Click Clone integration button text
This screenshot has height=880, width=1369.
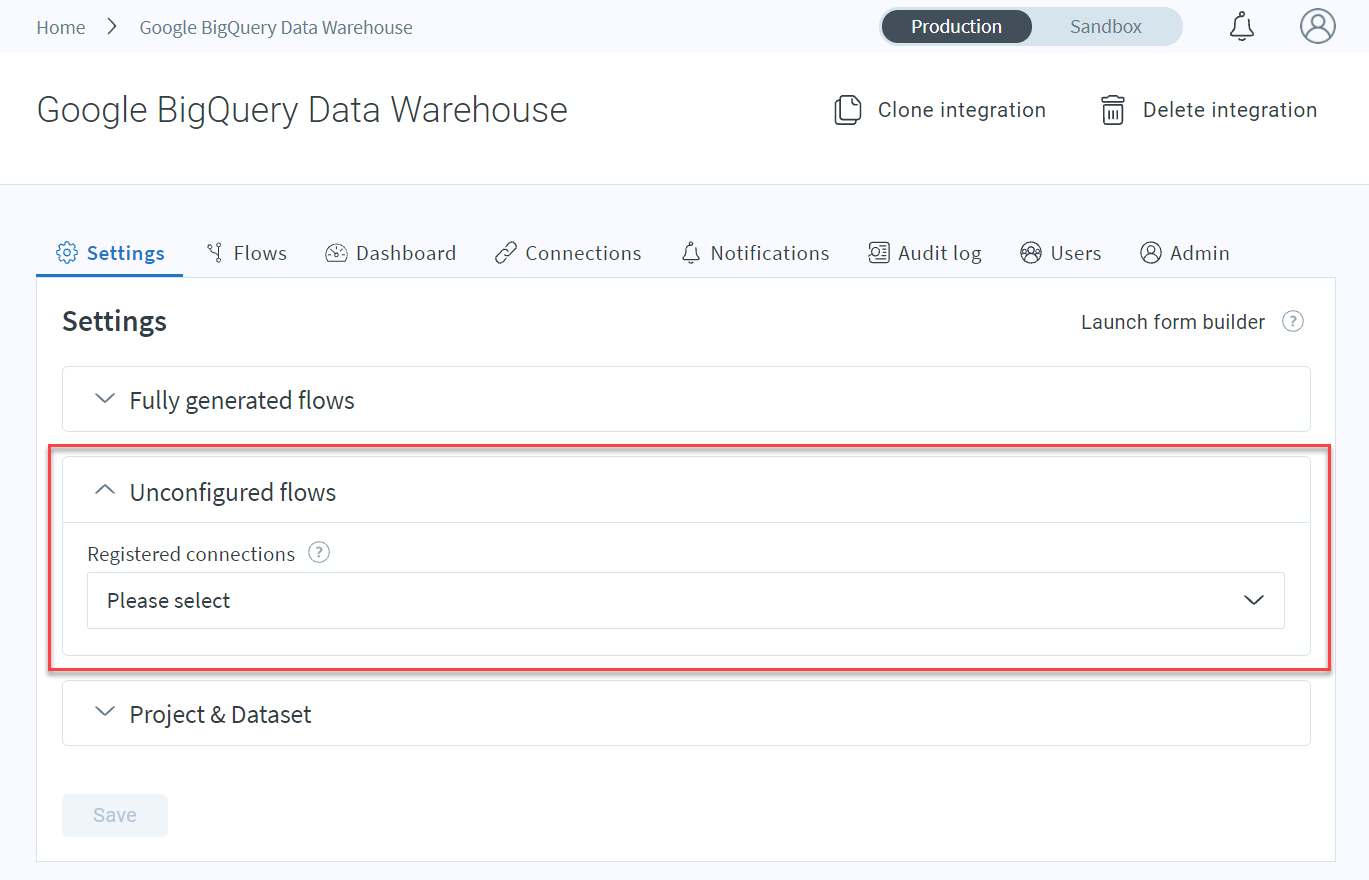click(x=962, y=110)
